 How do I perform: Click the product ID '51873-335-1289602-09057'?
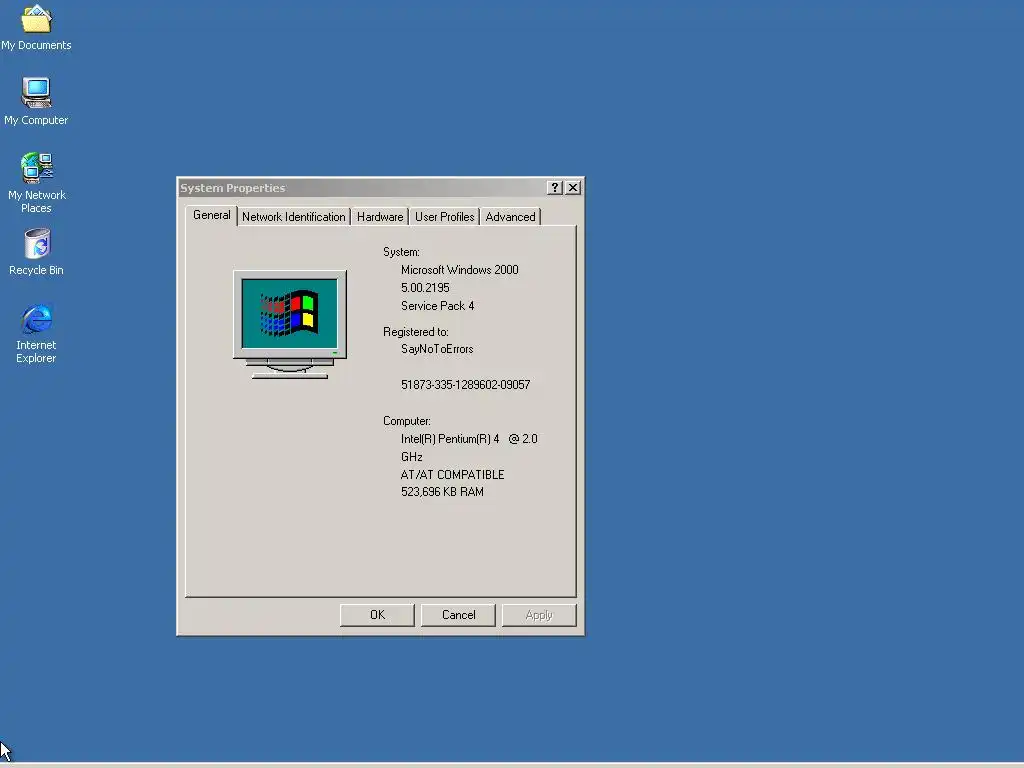pos(466,385)
